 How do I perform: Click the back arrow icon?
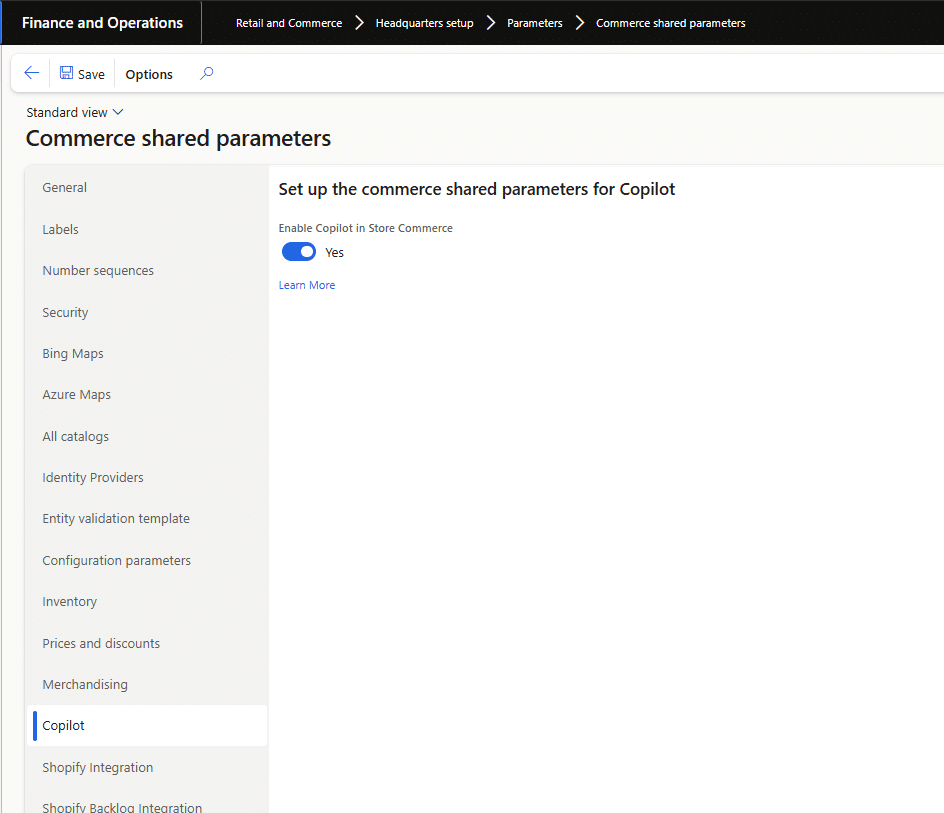[31, 73]
